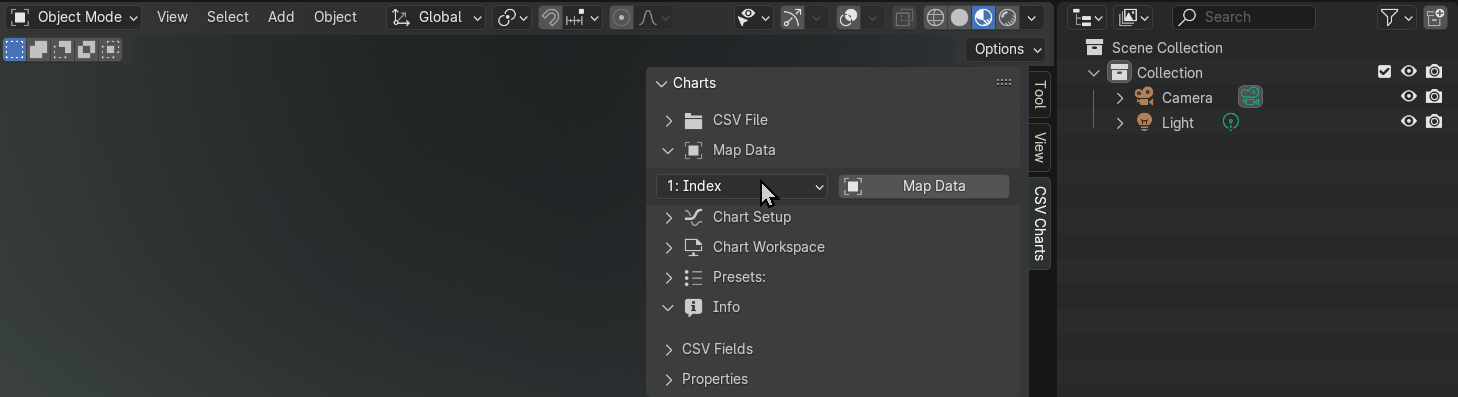Switch to rendered viewport shading
The height and width of the screenshot is (397, 1458).
pos(1008,17)
